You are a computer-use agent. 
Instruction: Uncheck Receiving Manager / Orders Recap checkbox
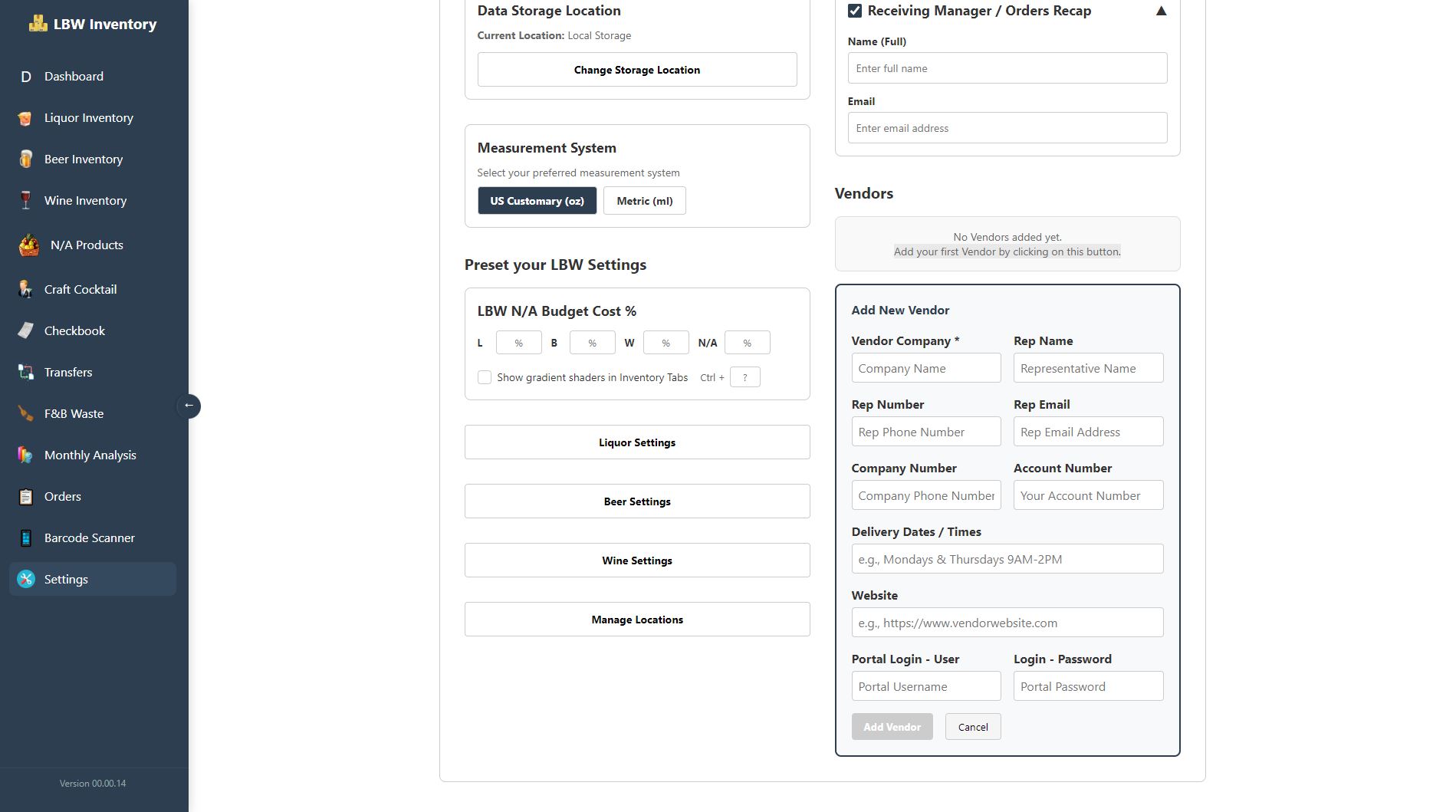pyautogui.click(x=855, y=11)
